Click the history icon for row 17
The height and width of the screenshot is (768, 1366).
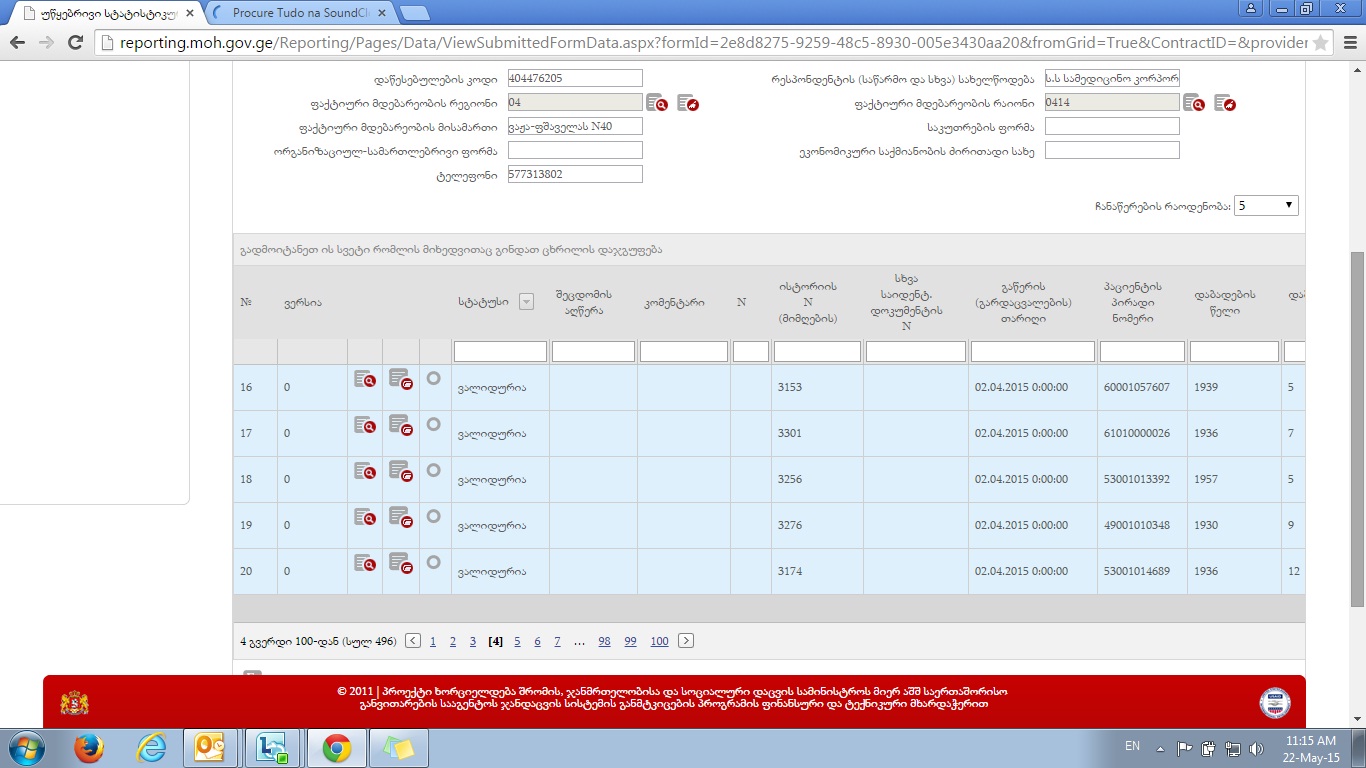(400, 425)
